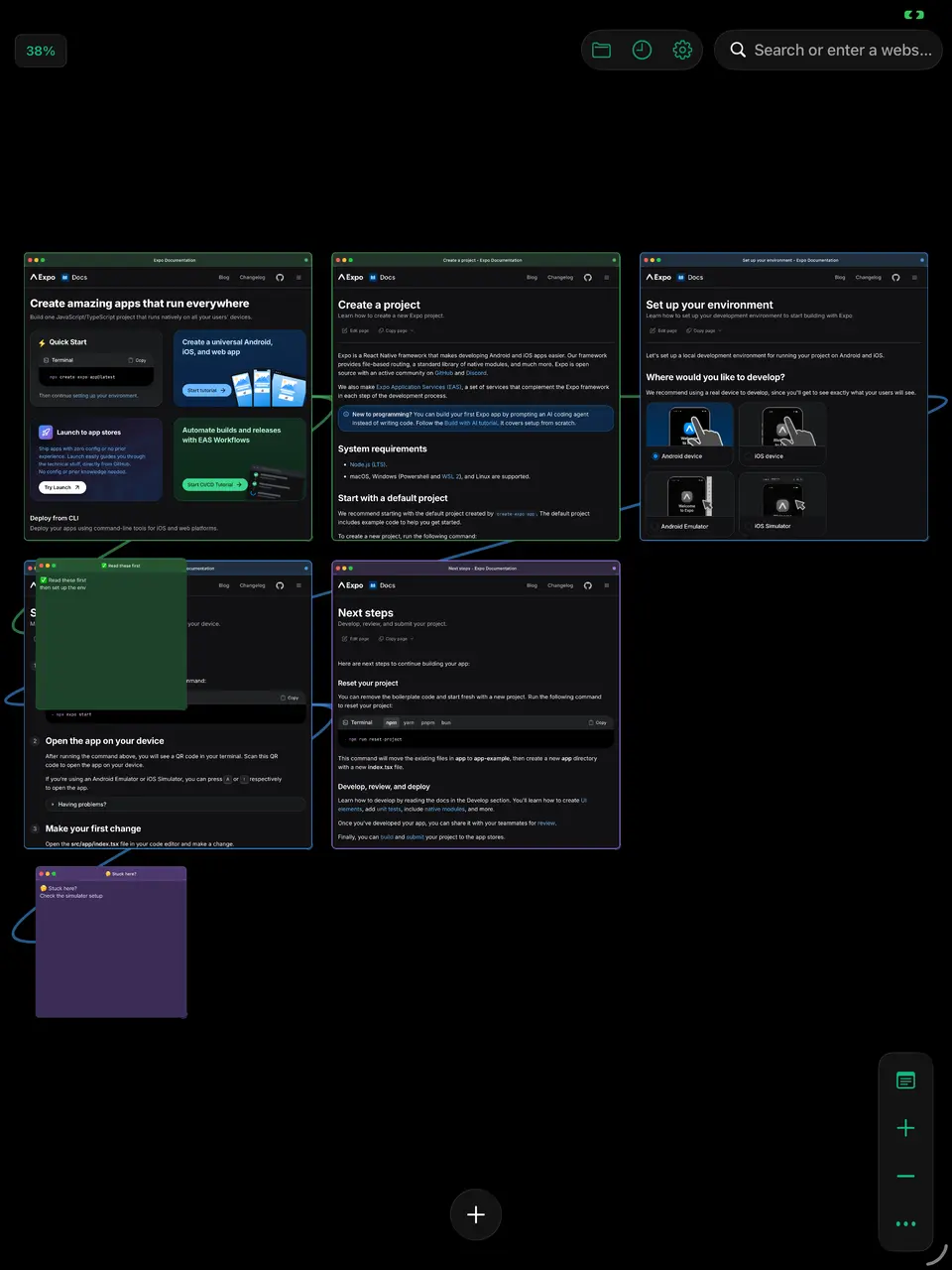Viewport: 952px width, 1270px height.
Task: Expand Copy page dropdown in the Next steps window
Action: click(397, 639)
